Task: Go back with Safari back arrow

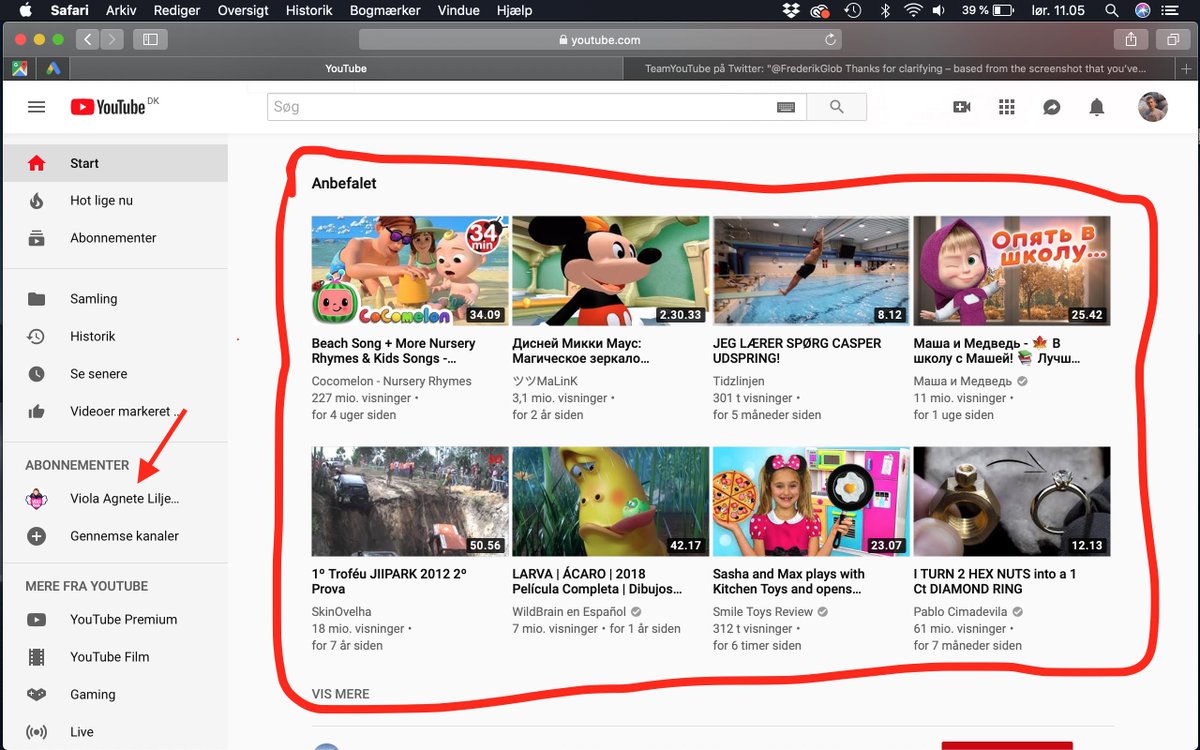Action: 88,40
